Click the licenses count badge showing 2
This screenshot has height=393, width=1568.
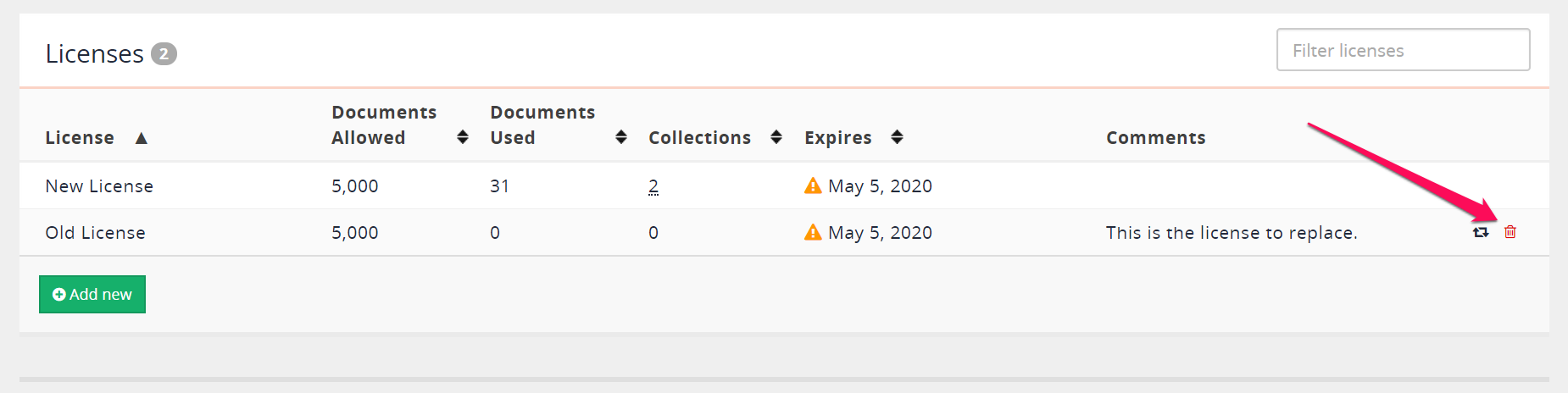164,53
